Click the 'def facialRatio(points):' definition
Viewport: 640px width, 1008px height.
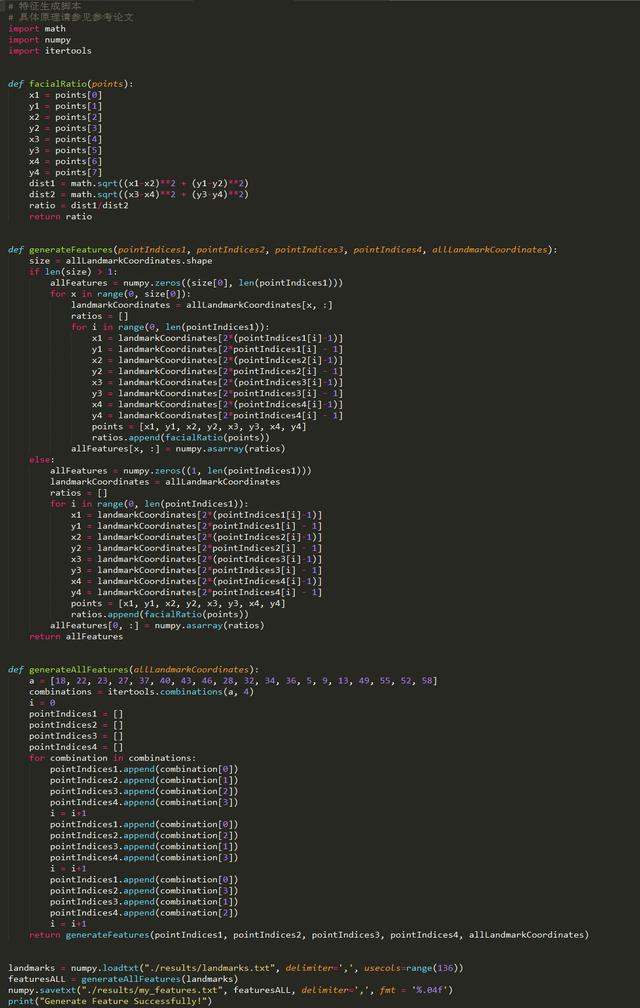[x=71, y=84]
